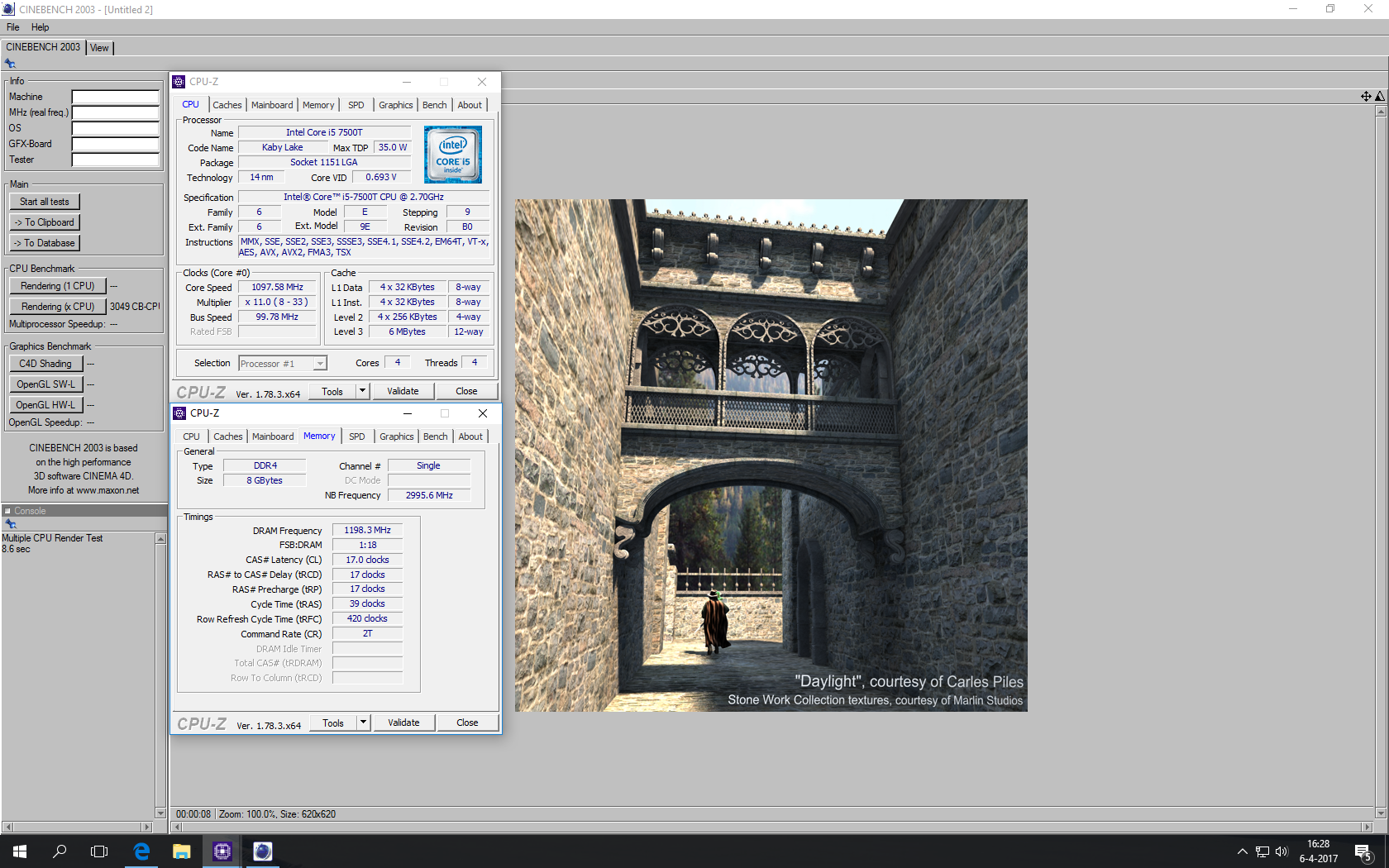The height and width of the screenshot is (868, 1389).
Task: Open File Explorer from the taskbar
Action: 182,851
